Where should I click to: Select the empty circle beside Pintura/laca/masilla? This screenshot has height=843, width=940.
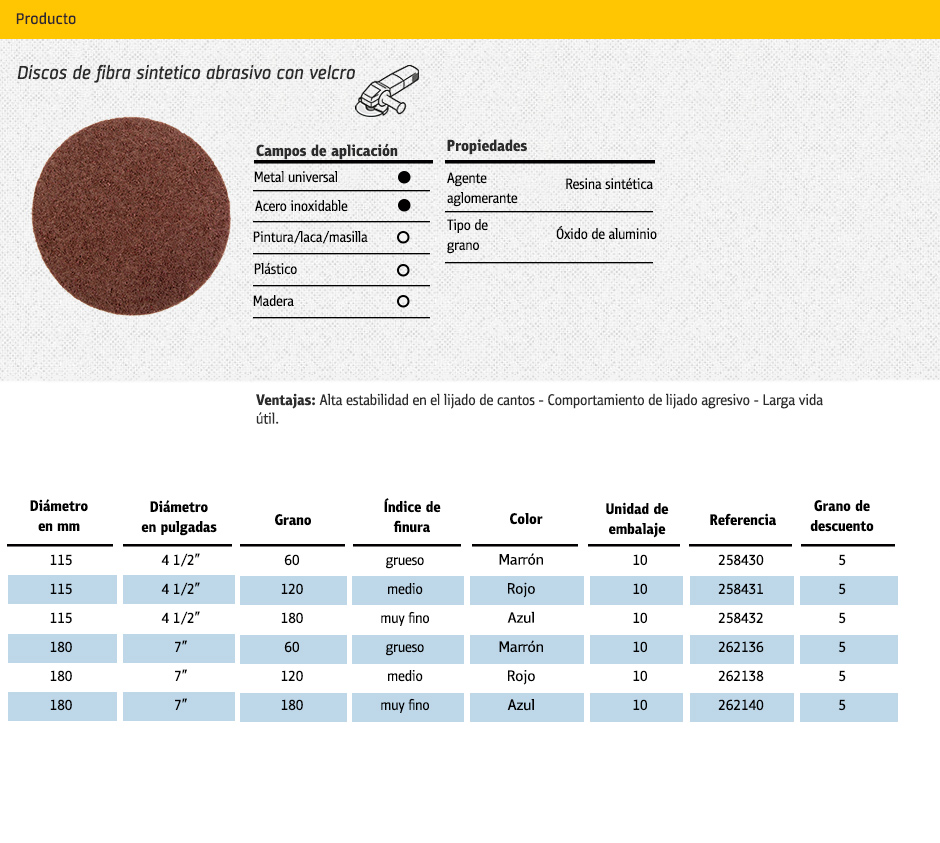point(403,238)
